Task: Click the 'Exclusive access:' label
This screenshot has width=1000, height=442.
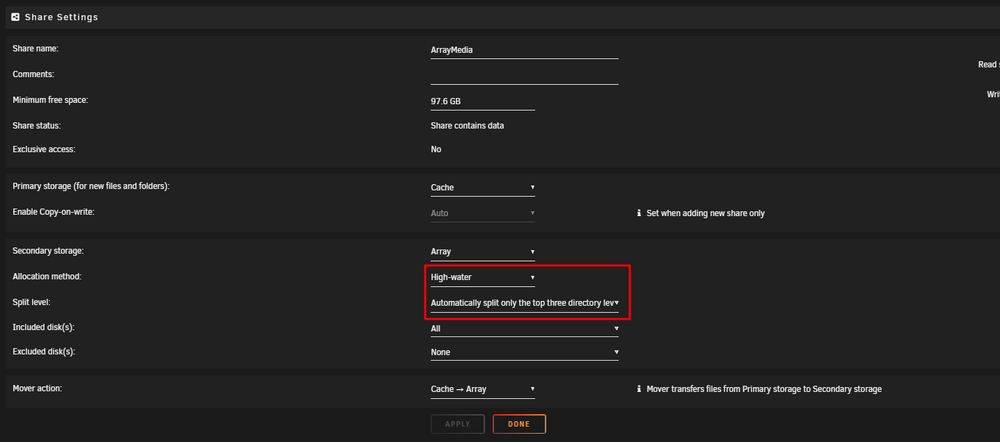Action: click(x=44, y=149)
